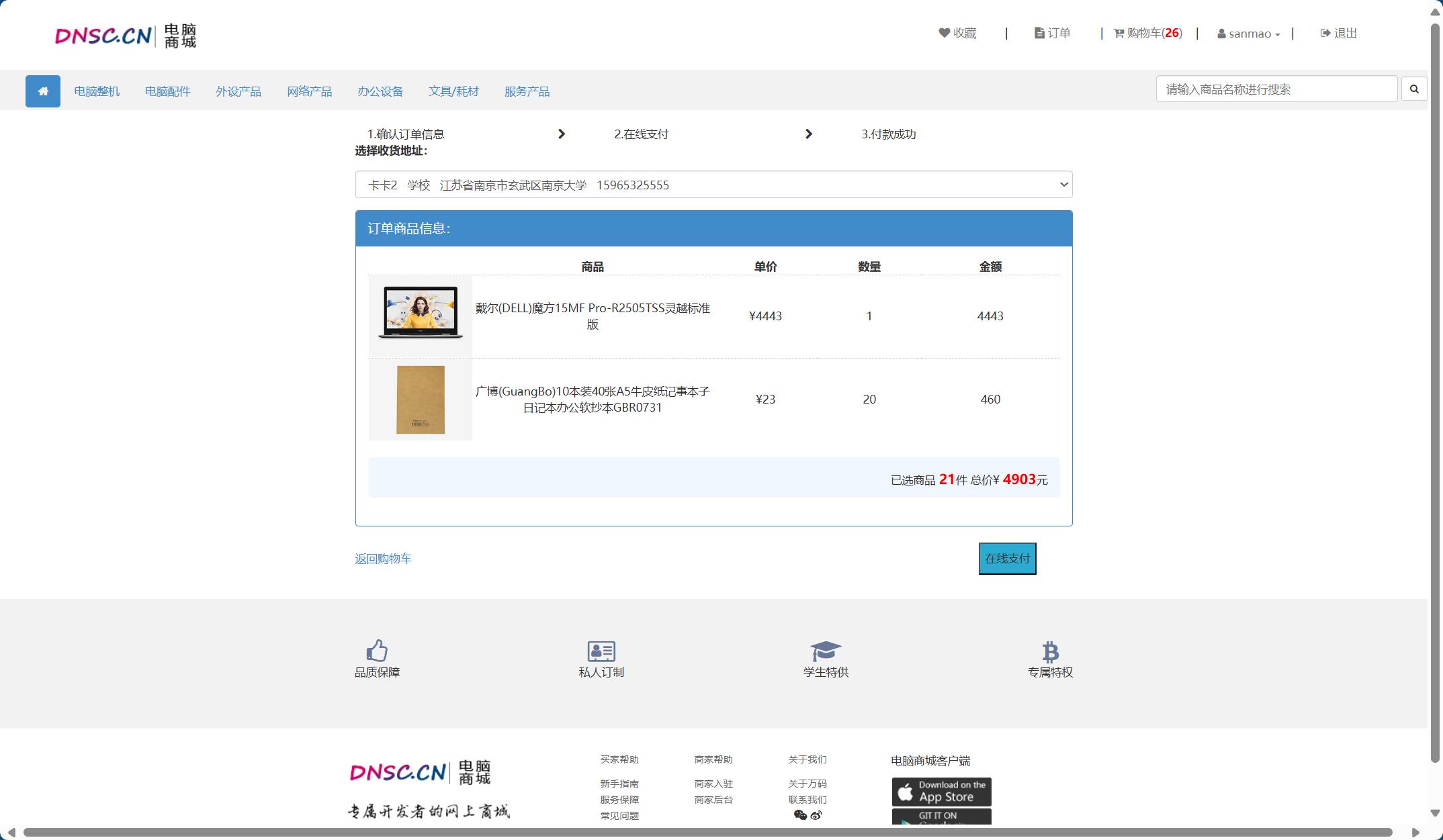Image resolution: width=1443 pixels, height=840 pixels.
Task: Open 文具/耗材 category
Action: [x=454, y=91]
